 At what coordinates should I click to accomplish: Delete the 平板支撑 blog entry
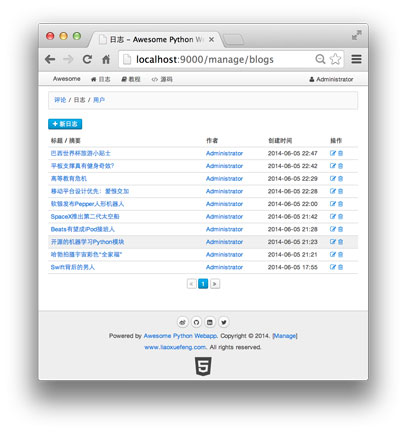340,166
